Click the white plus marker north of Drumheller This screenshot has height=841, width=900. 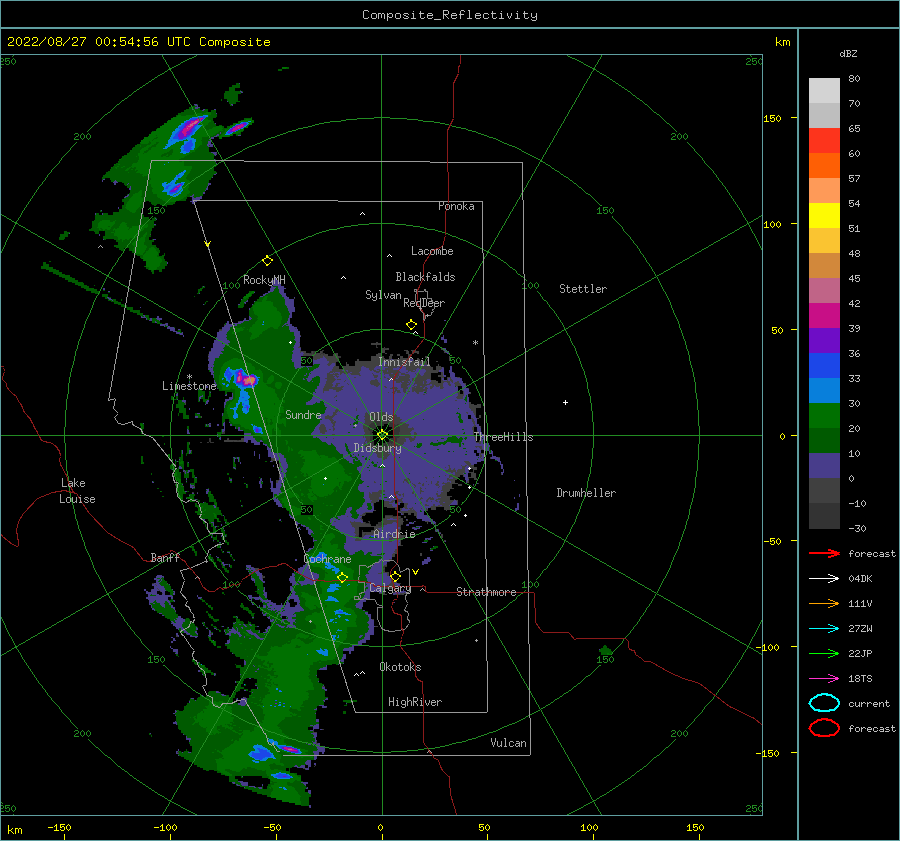[565, 402]
